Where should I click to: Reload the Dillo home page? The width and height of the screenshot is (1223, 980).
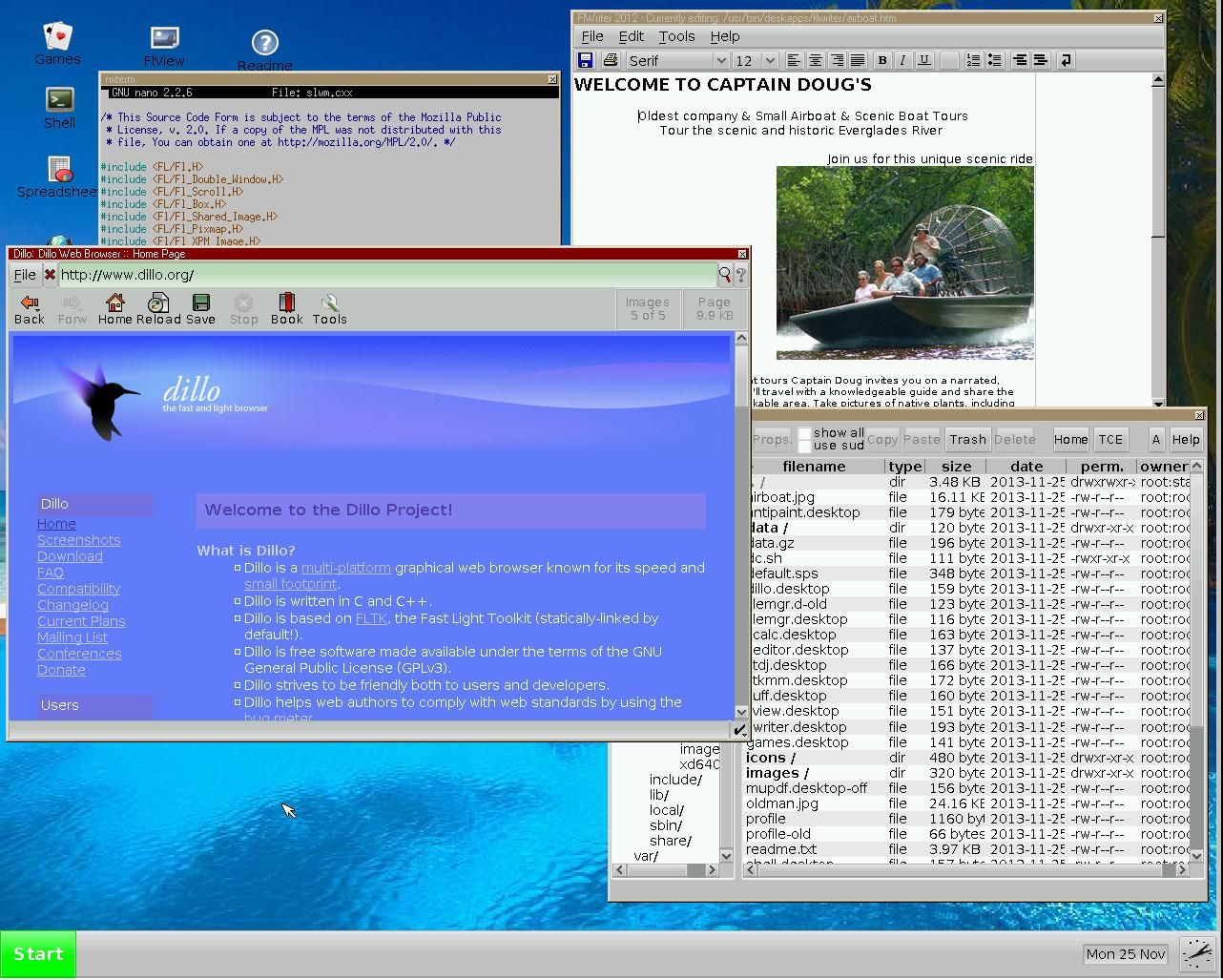156,308
